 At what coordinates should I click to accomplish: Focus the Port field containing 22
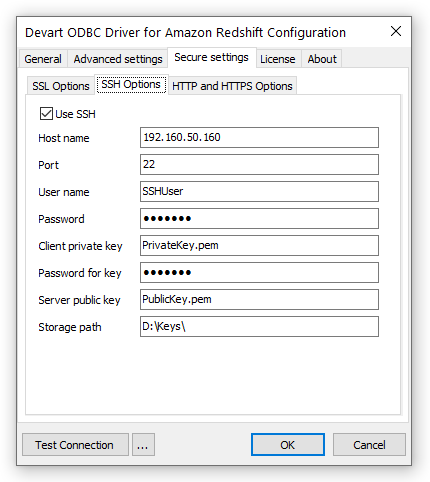point(259,164)
